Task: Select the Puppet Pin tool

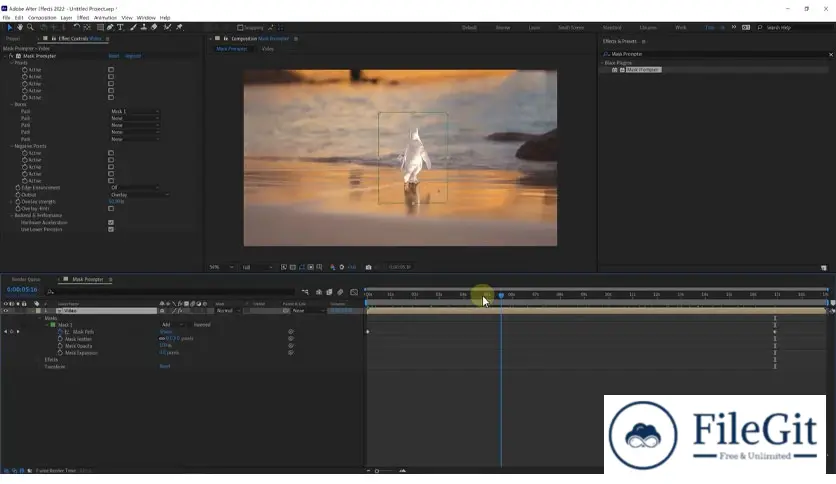Action: 179,27
